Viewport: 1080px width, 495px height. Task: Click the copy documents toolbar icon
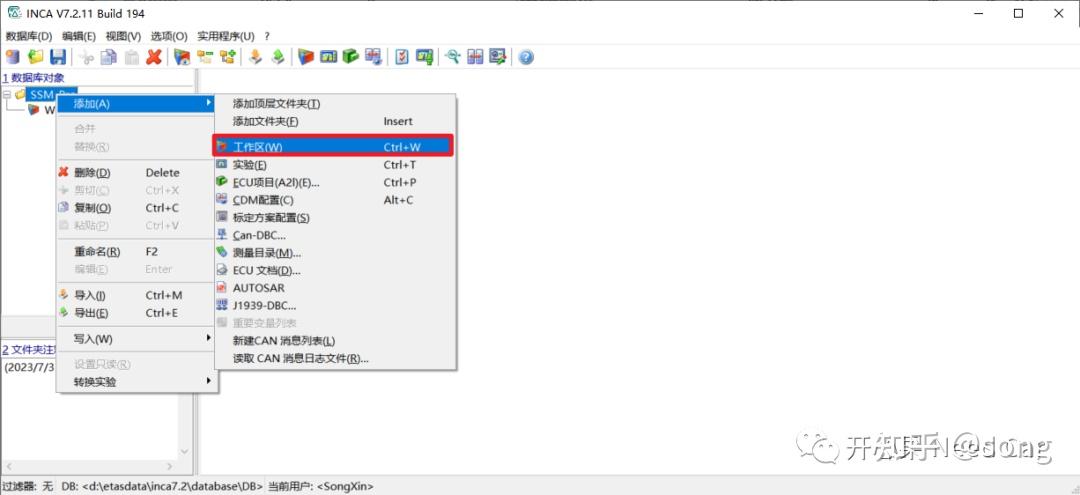[x=109, y=57]
